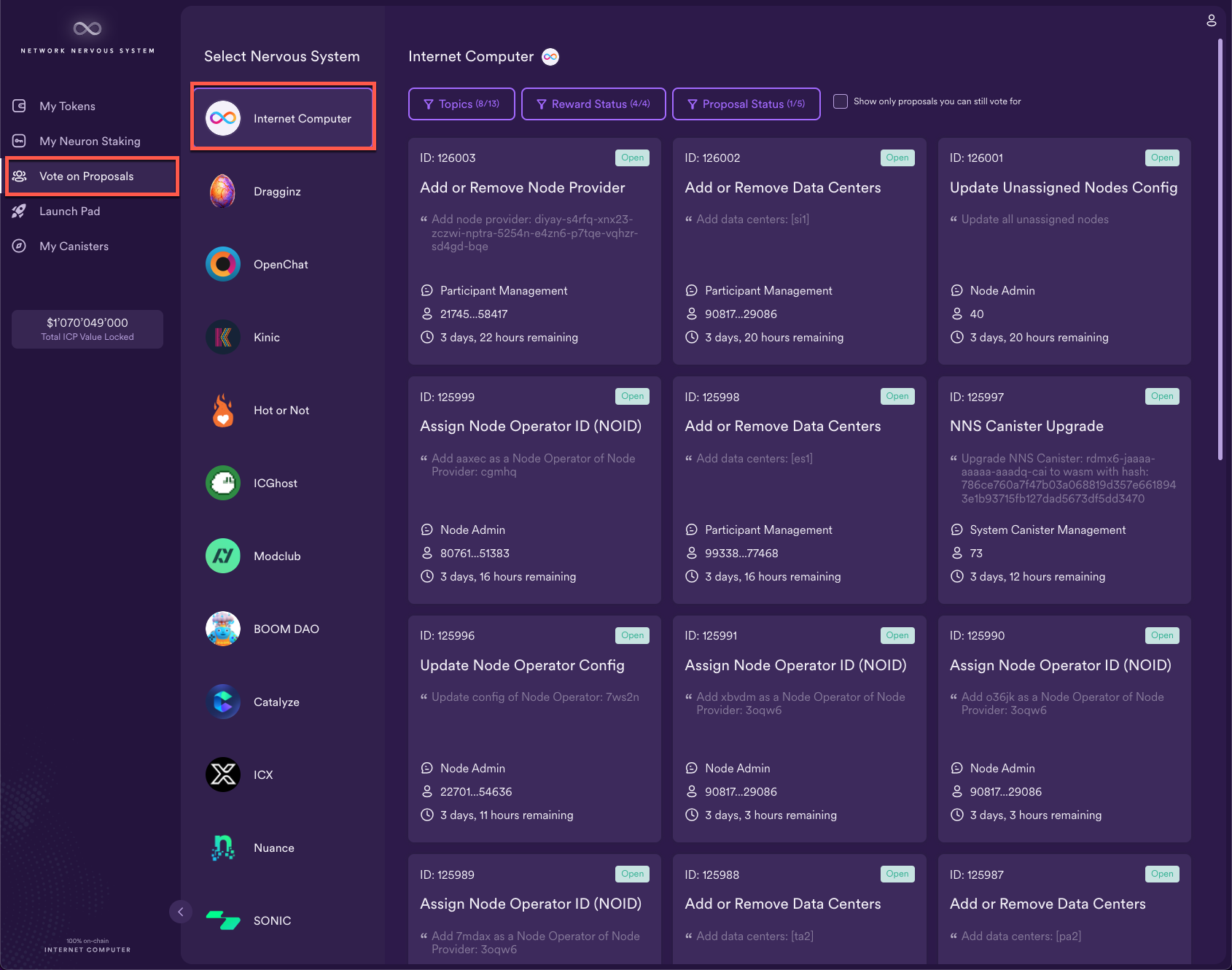This screenshot has width=1232, height=970.
Task: Open the Modclub nervous system
Action: [222, 556]
